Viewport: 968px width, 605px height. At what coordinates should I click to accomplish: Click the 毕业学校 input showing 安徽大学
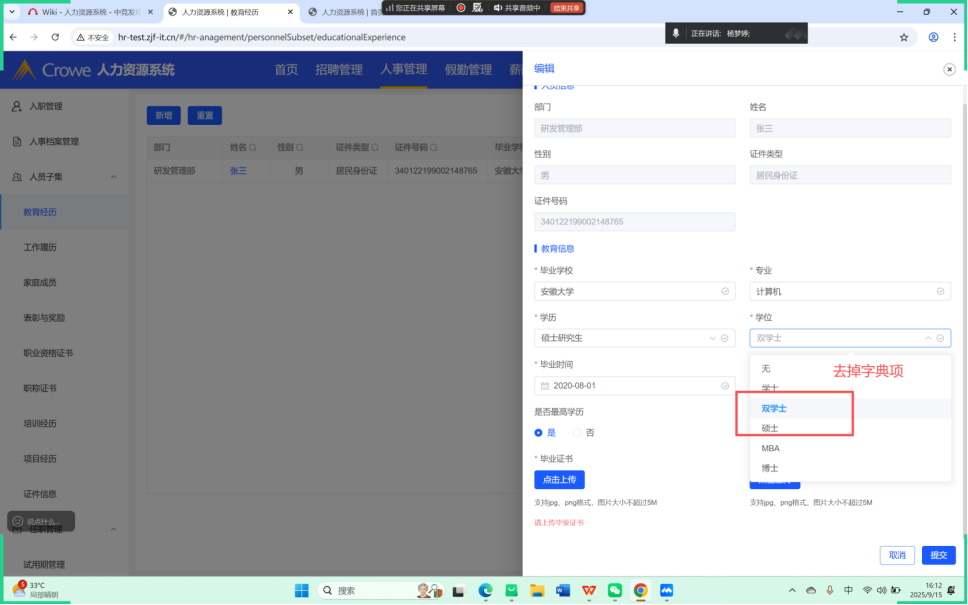[x=635, y=291]
